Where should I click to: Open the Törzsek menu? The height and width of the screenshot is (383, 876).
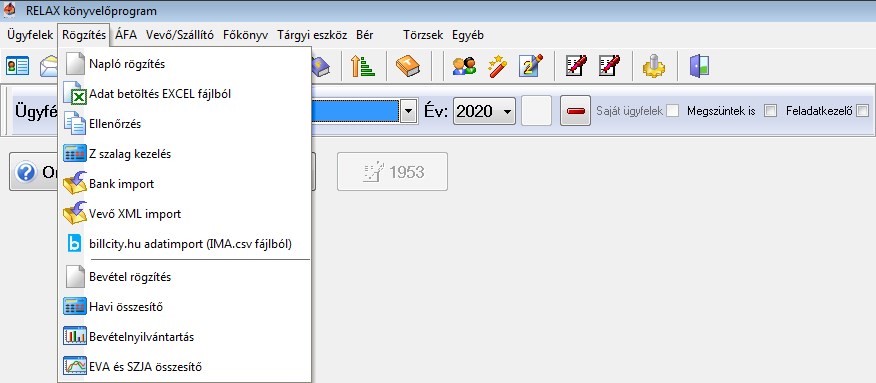click(423, 35)
